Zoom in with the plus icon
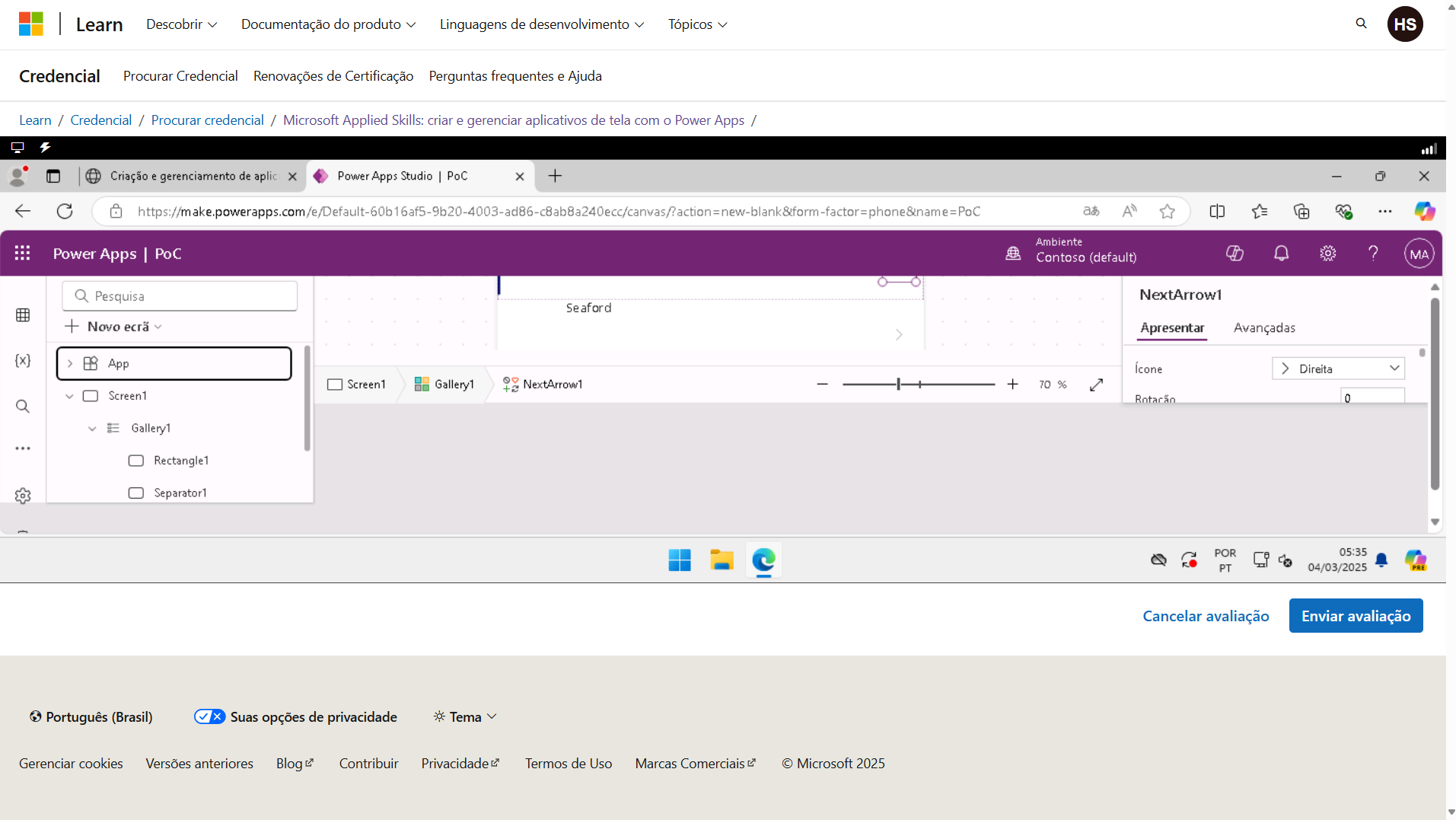This screenshot has width=1456, height=820. pyautogui.click(x=1012, y=384)
